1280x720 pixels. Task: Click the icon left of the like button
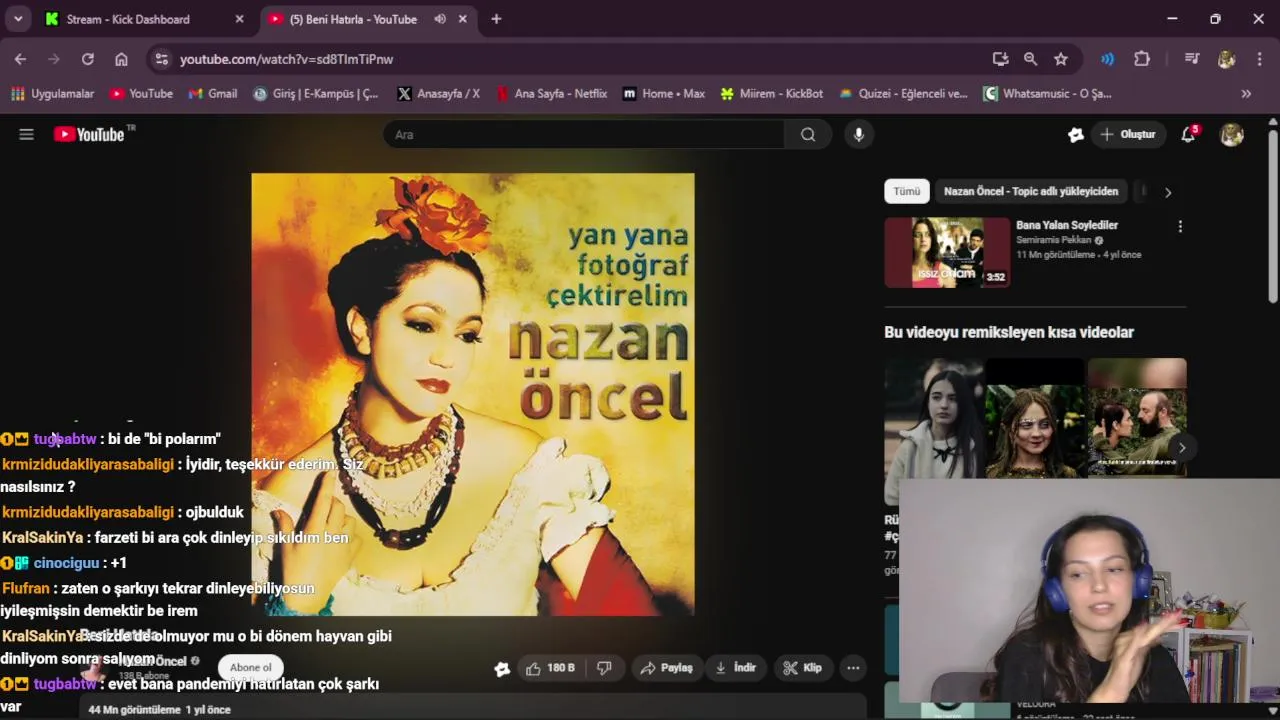click(x=502, y=669)
